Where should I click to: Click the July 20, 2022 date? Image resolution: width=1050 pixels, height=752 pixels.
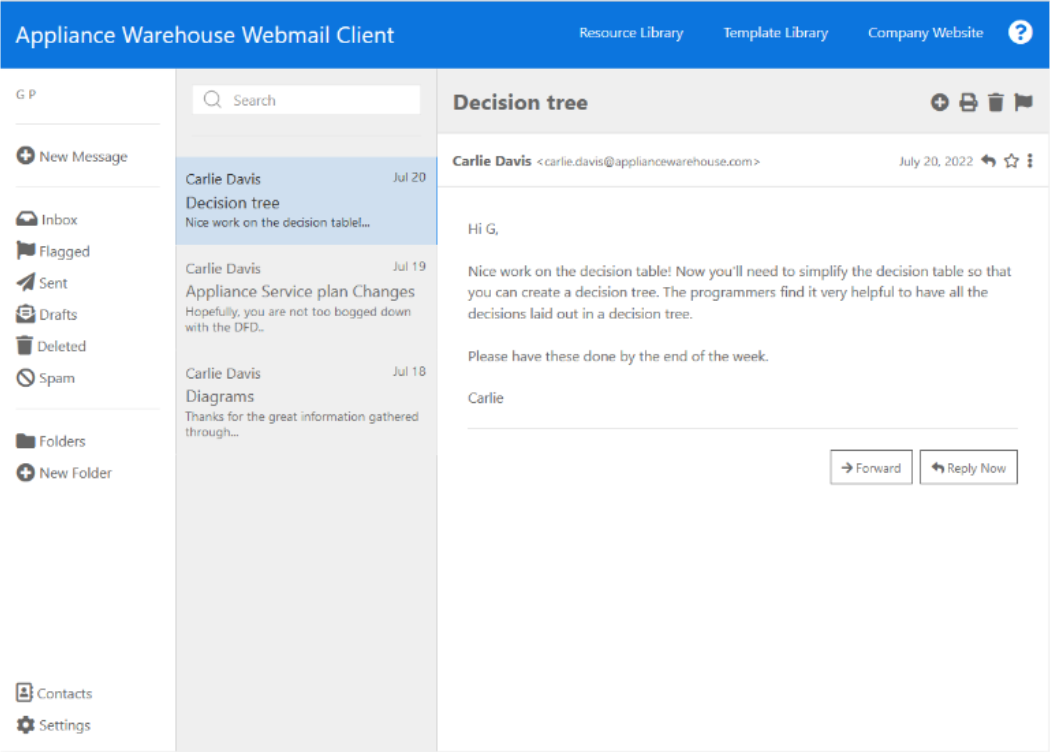click(935, 161)
